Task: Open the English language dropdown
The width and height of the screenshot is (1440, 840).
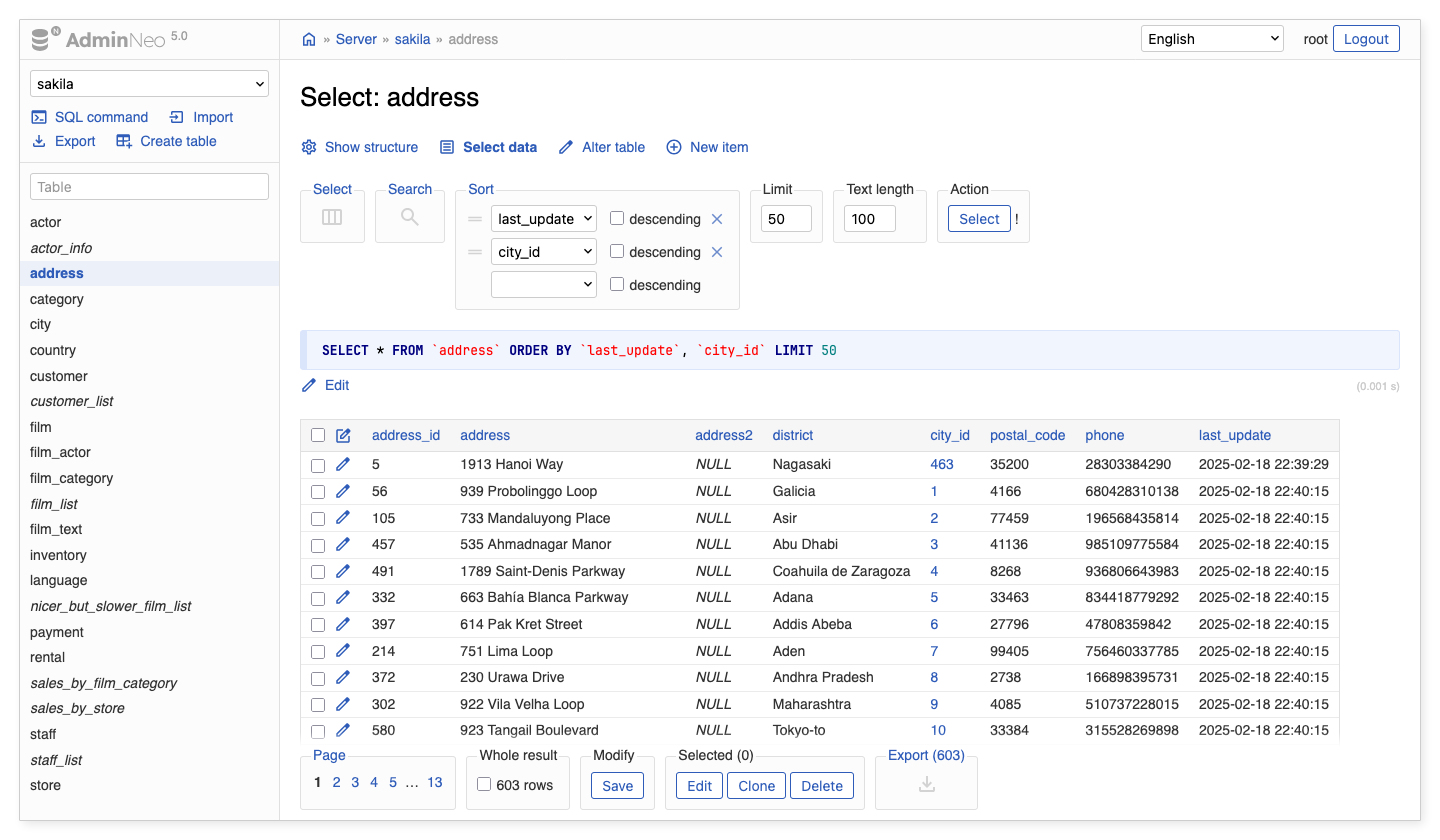Action: click(1211, 39)
